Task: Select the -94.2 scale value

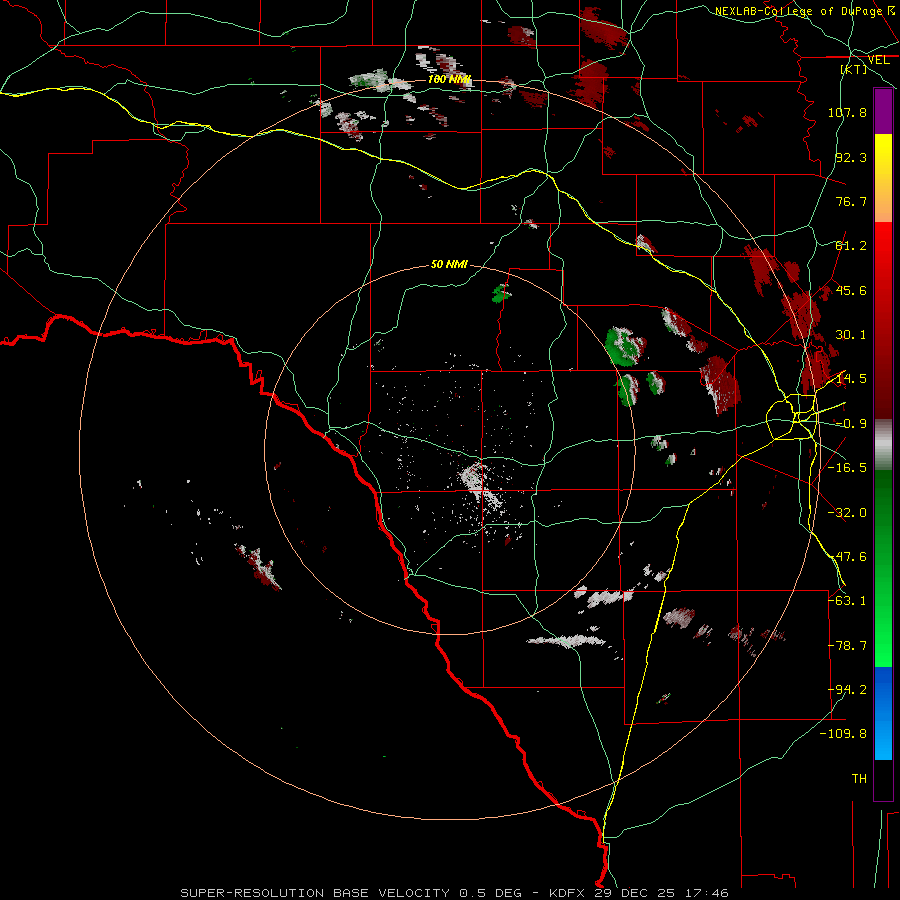Action: pyautogui.click(x=847, y=690)
